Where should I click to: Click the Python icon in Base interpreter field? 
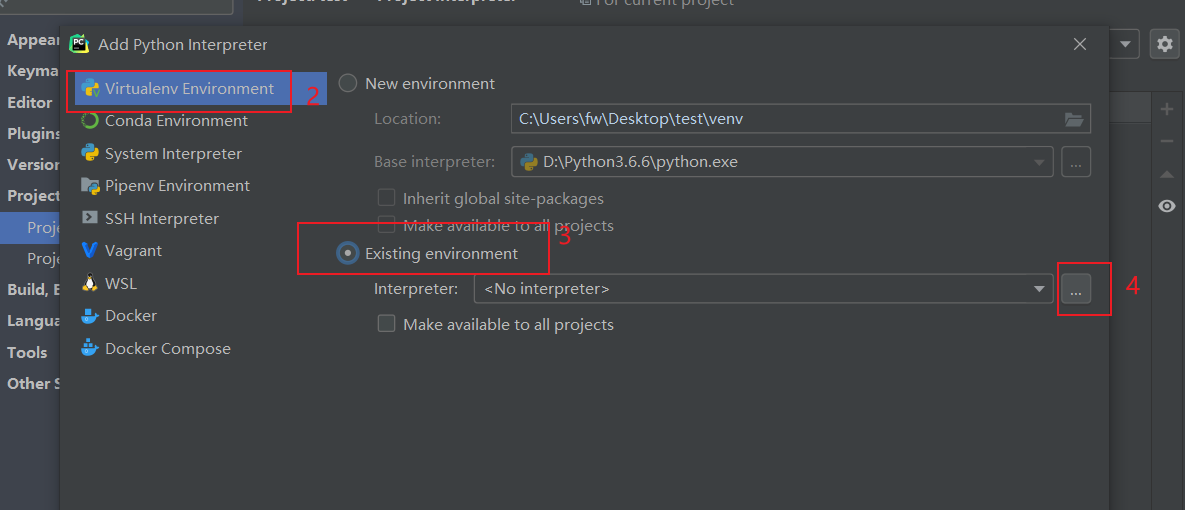pos(528,162)
